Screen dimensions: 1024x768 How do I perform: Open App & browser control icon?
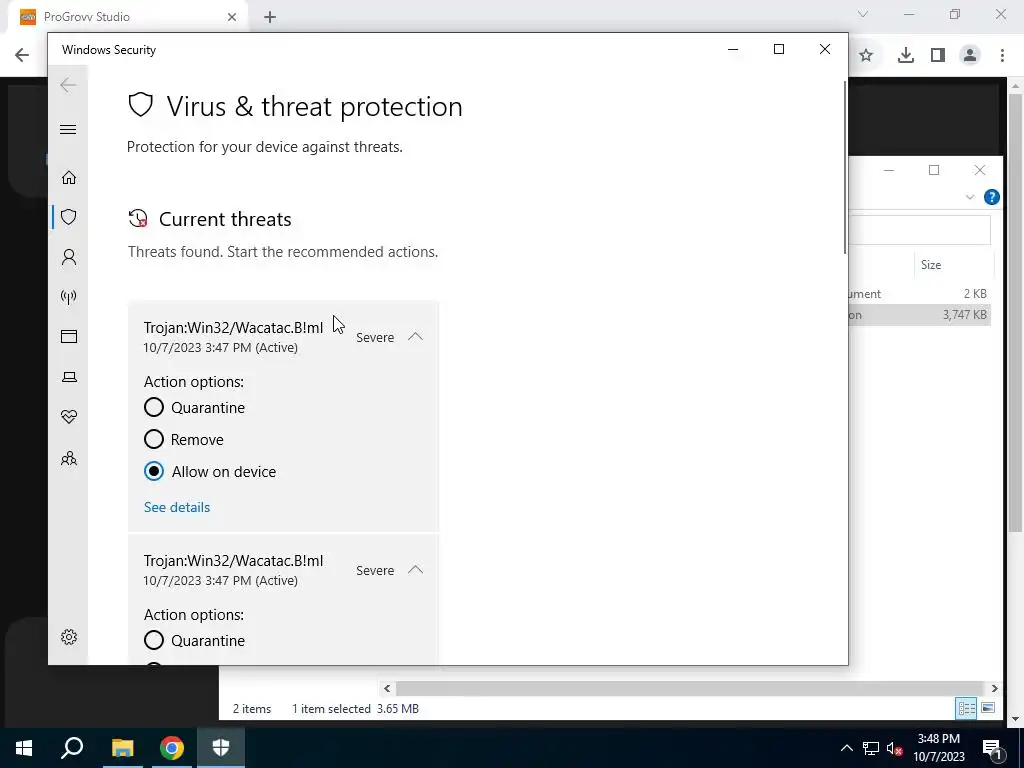click(x=69, y=336)
